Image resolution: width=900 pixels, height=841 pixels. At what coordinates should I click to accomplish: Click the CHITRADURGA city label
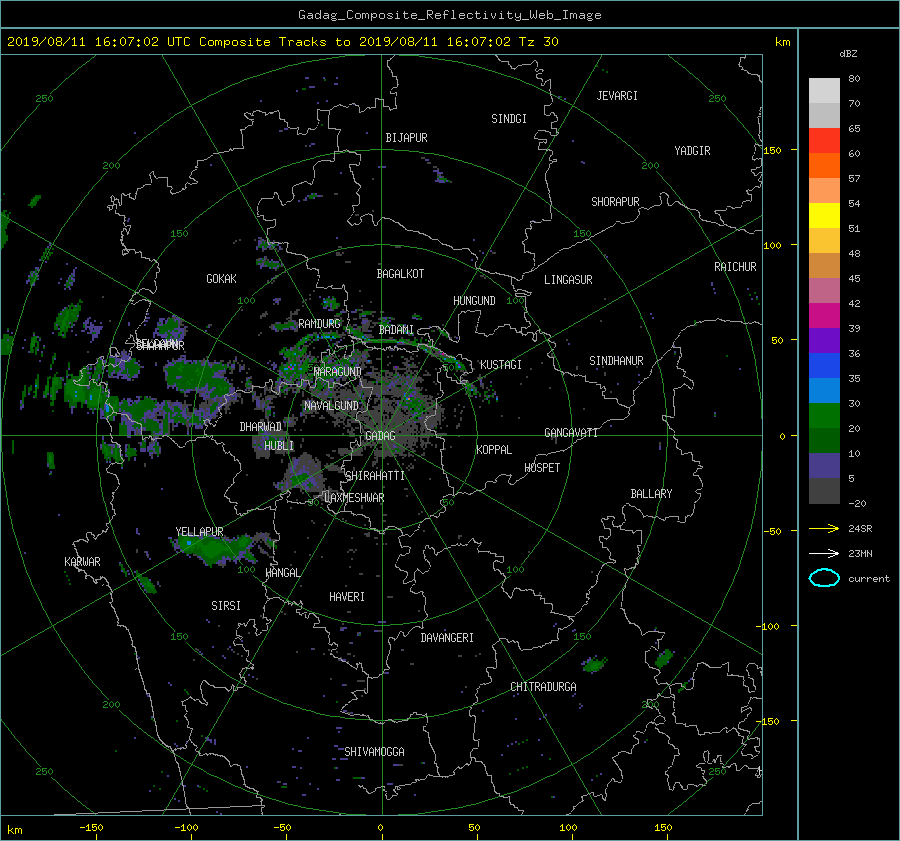543,687
